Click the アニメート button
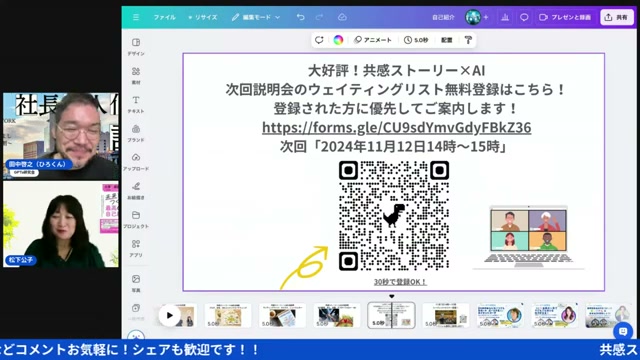Screen dimensions: 640x360 [x=373, y=40]
